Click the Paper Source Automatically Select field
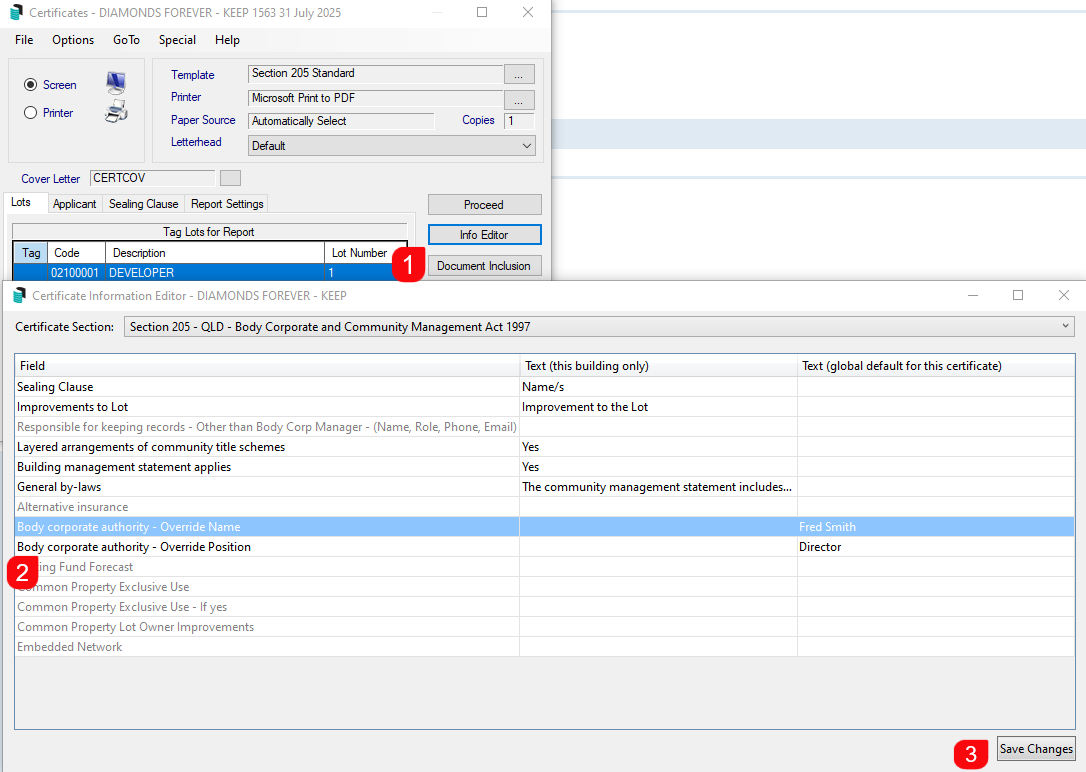The width and height of the screenshot is (1086, 772). coord(341,120)
